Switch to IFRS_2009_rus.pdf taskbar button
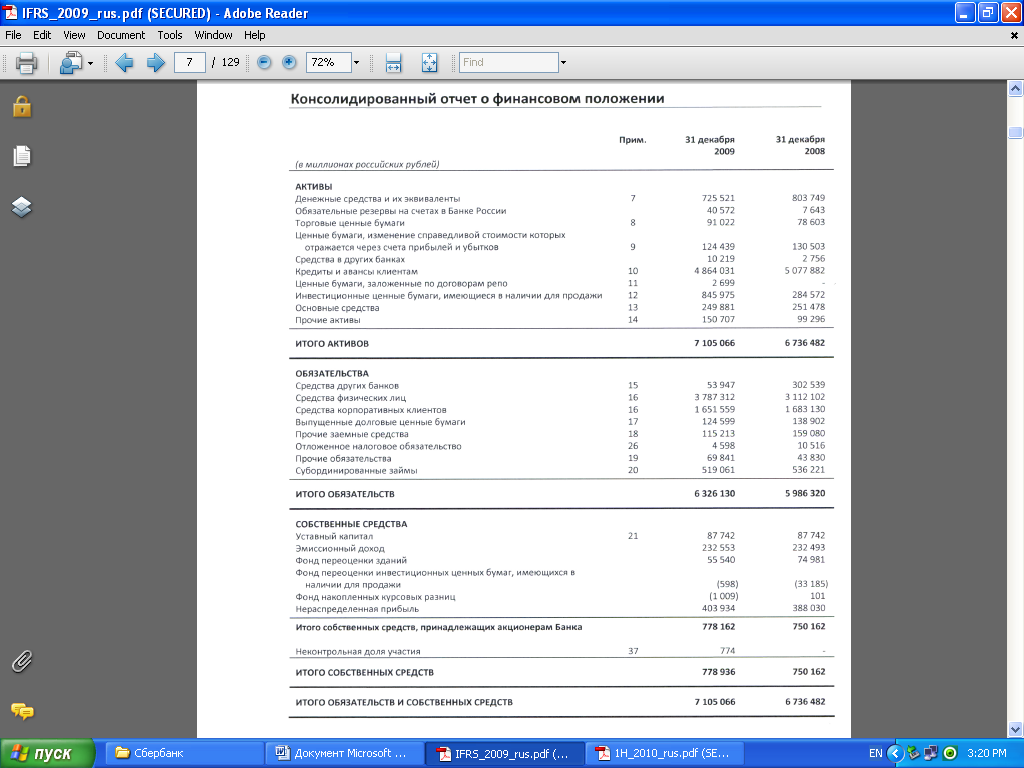The height and width of the screenshot is (768, 1024). click(x=505, y=754)
